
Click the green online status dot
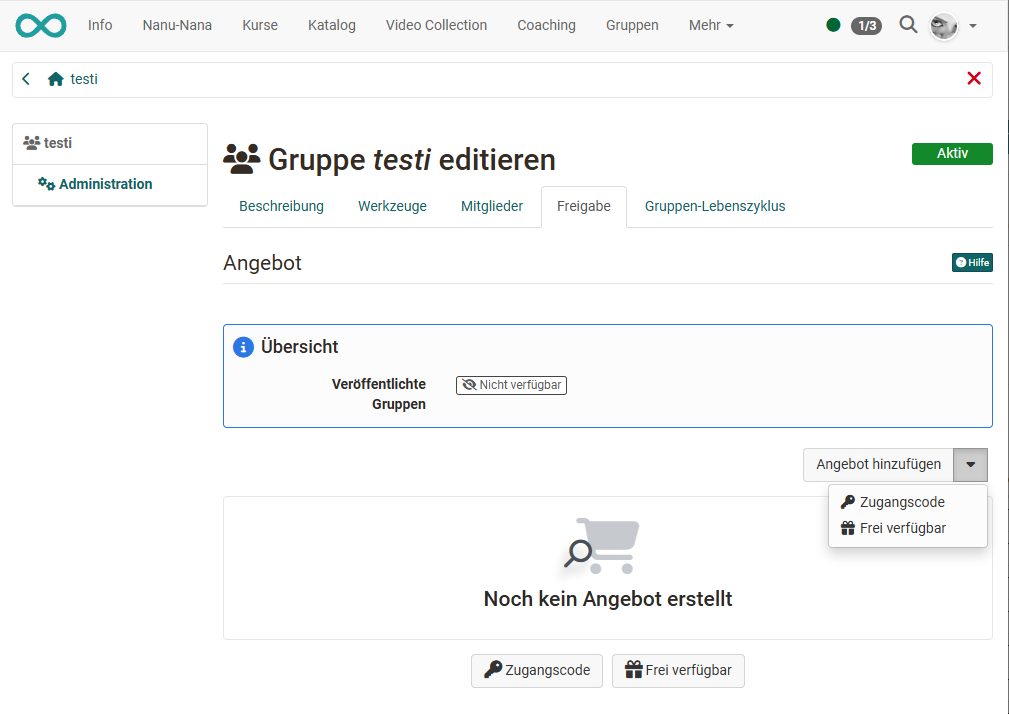click(833, 25)
